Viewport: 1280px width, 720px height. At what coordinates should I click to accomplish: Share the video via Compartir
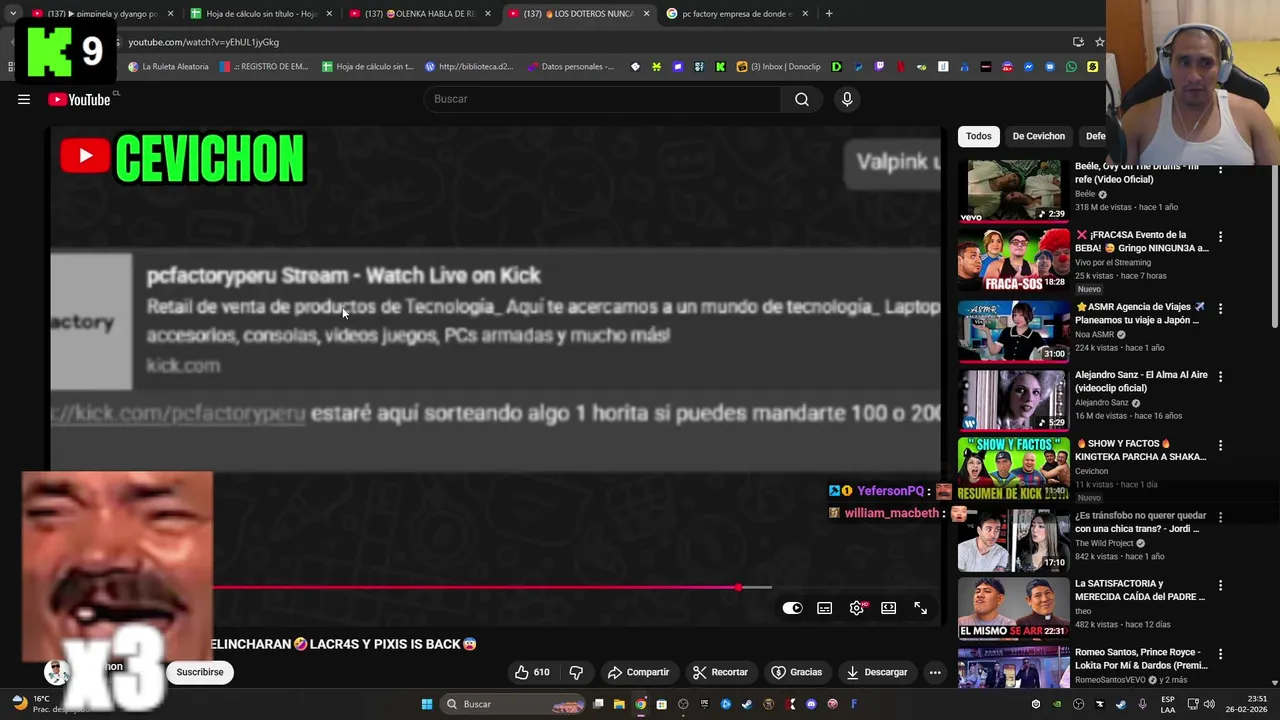point(638,672)
